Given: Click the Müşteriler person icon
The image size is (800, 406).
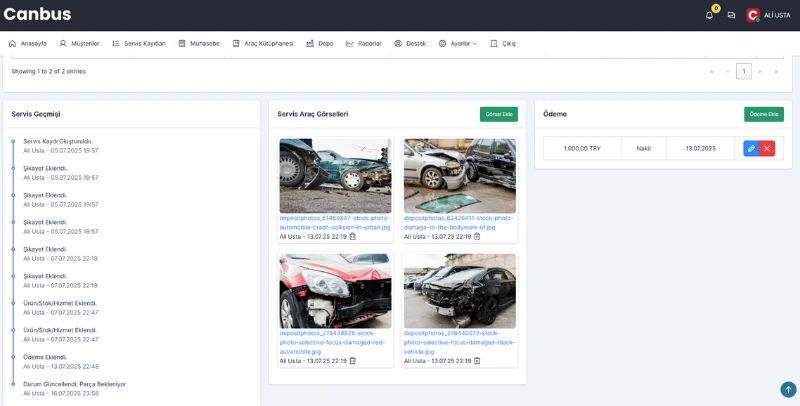Looking at the screenshot, I should (63, 43).
